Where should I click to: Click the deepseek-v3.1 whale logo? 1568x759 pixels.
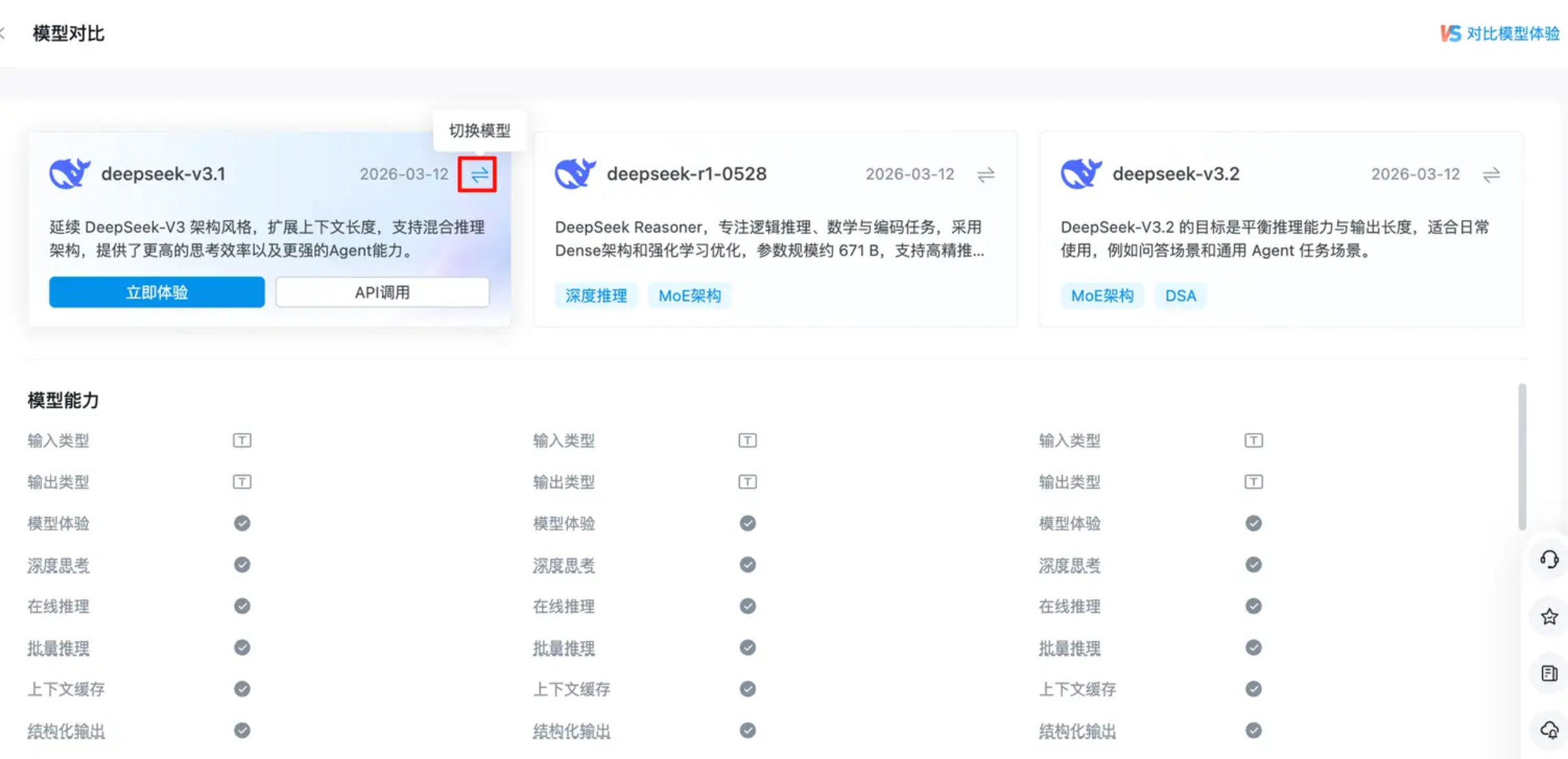tap(69, 174)
